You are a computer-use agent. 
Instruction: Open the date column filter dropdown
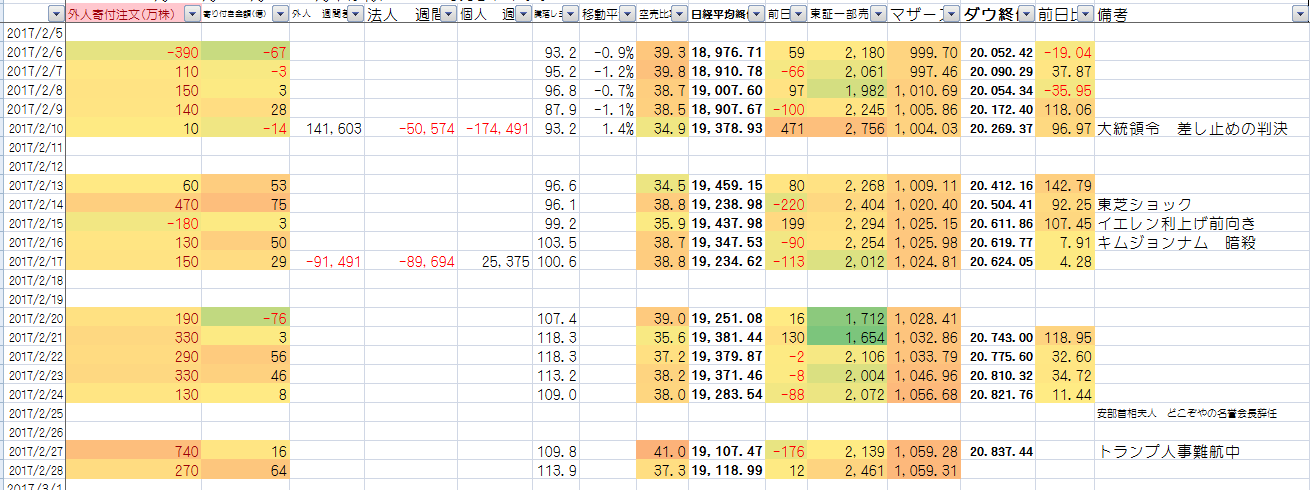pyautogui.click(x=54, y=15)
